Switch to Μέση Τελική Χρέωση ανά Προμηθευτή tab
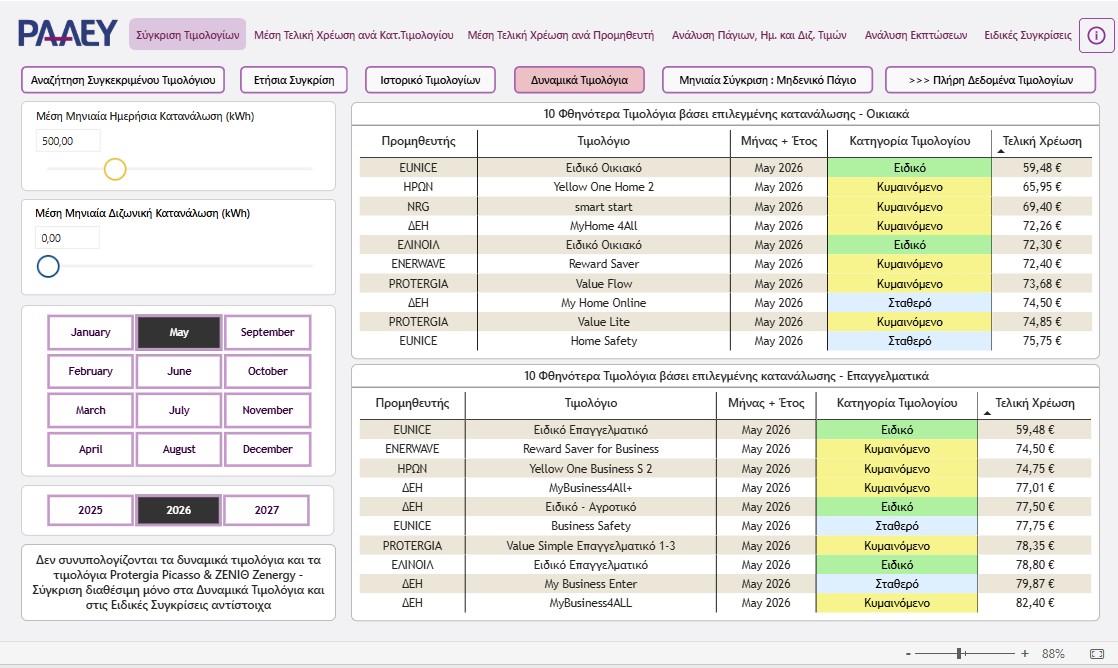 click(560, 35)
